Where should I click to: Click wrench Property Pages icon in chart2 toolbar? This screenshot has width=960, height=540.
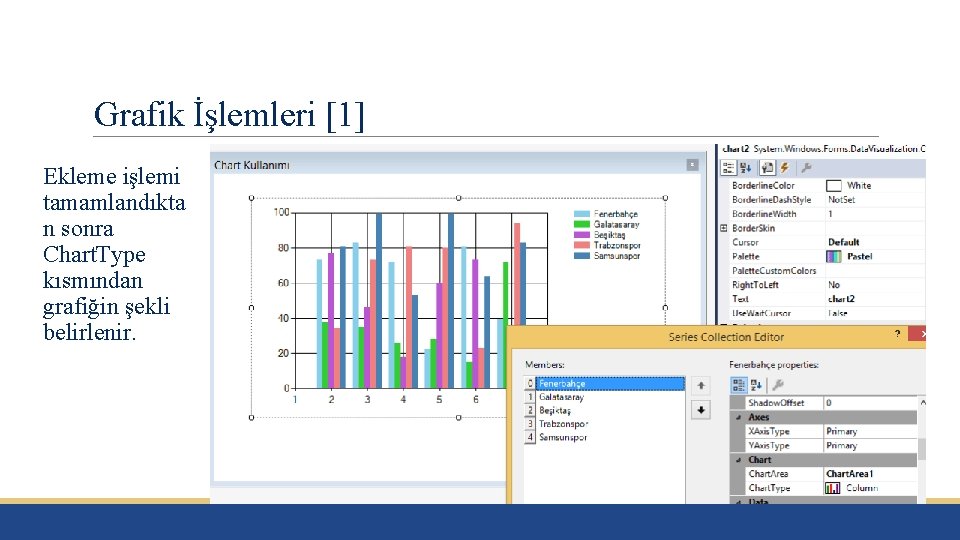click(806, 168)
